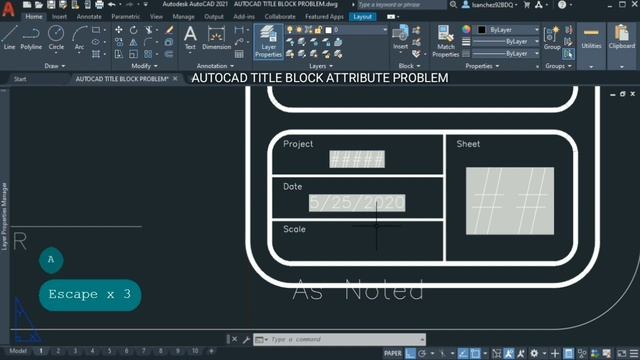The image size is (640, 360).
Task: Click the Group tool icon
Action: (552, 38)
